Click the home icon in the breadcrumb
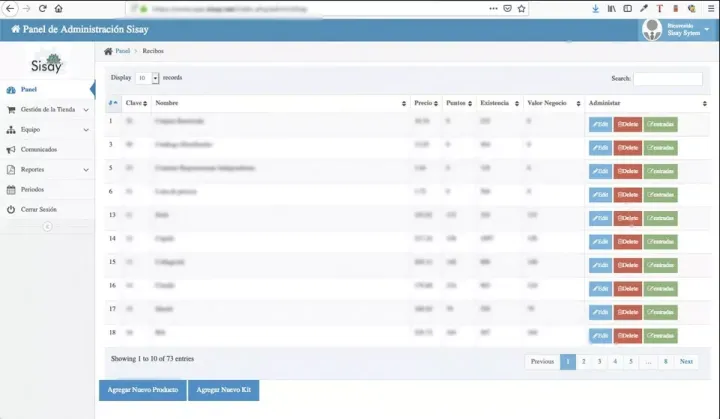The image size is (720, 419). pyautogui.click(x=108, y=50)
